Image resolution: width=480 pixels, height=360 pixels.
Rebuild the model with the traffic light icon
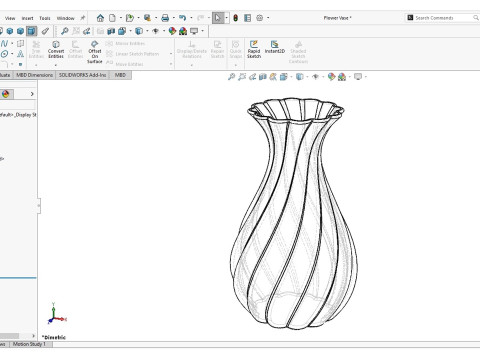(235, 18)
